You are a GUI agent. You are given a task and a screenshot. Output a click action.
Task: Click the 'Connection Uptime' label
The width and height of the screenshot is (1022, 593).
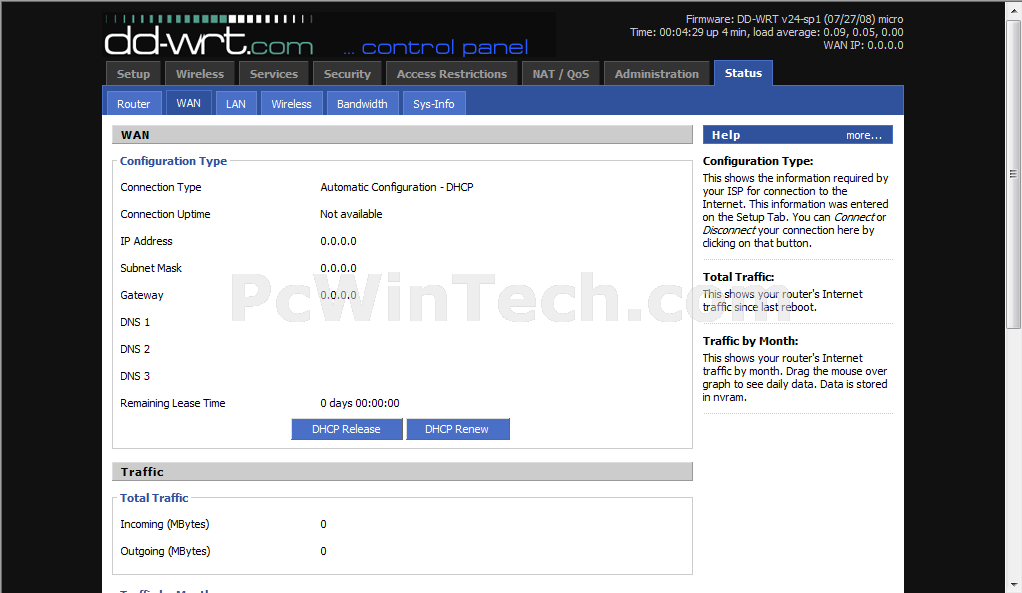166,214
